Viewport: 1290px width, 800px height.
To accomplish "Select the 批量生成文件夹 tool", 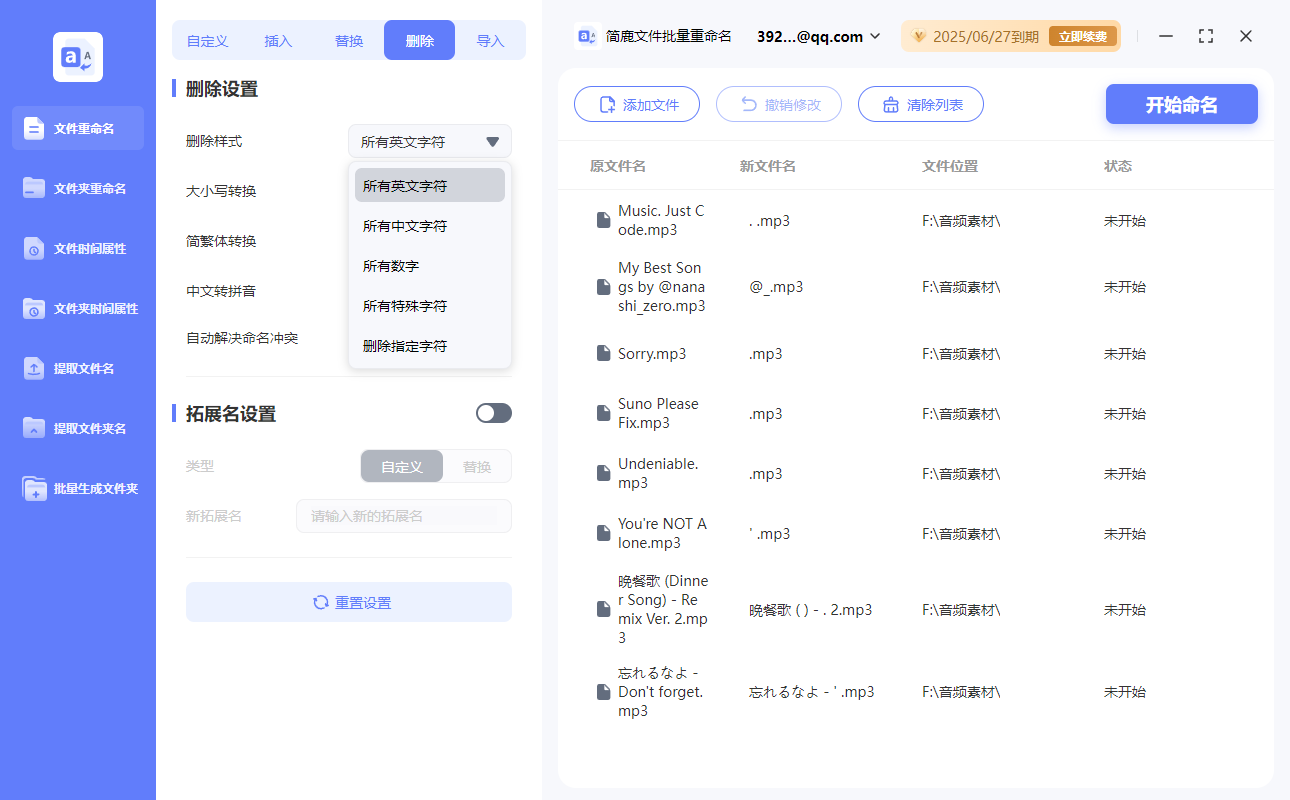I will [78, 488].
